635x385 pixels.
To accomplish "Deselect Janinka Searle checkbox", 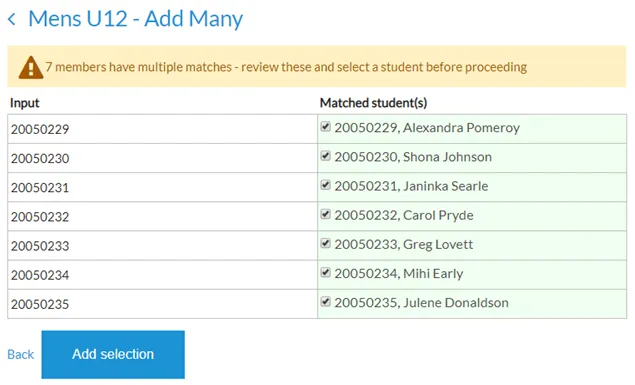I will 326,185.
